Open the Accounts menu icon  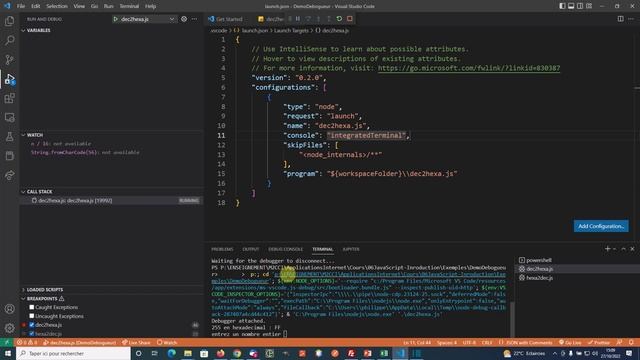pyautogui.click(x=9, y=309)
